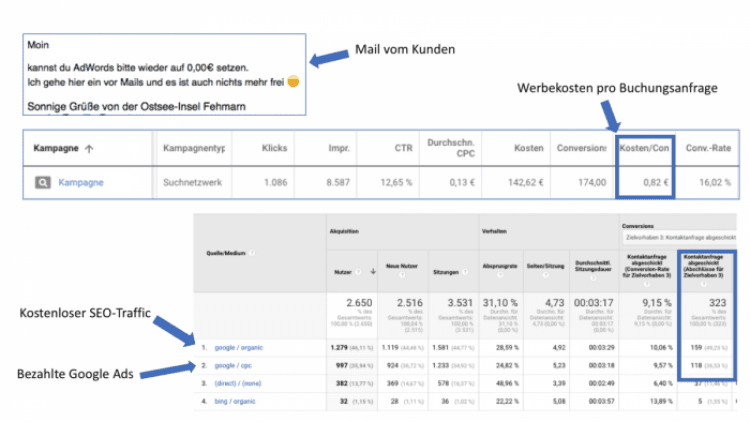
Task: Select the 1.086 clicks value
Action: point(276,182)
